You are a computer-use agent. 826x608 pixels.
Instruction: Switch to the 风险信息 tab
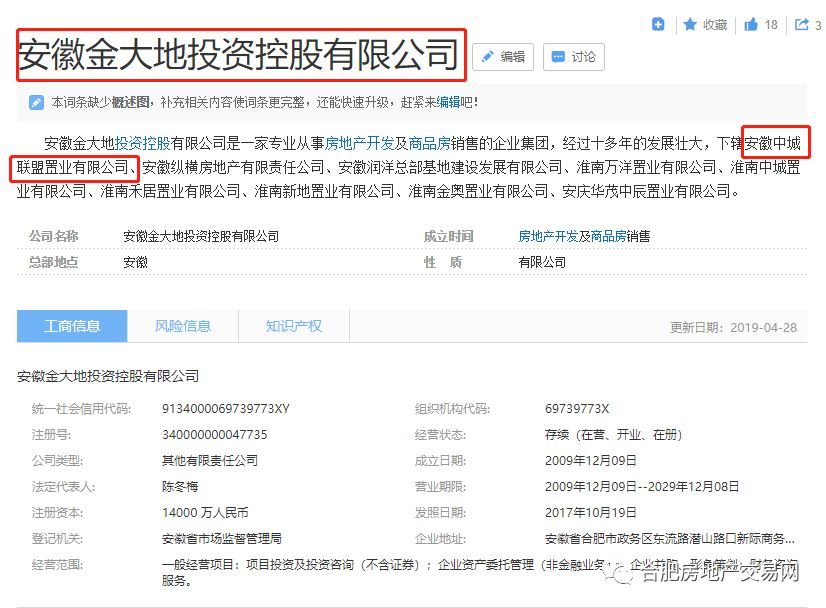click(183, 326)
